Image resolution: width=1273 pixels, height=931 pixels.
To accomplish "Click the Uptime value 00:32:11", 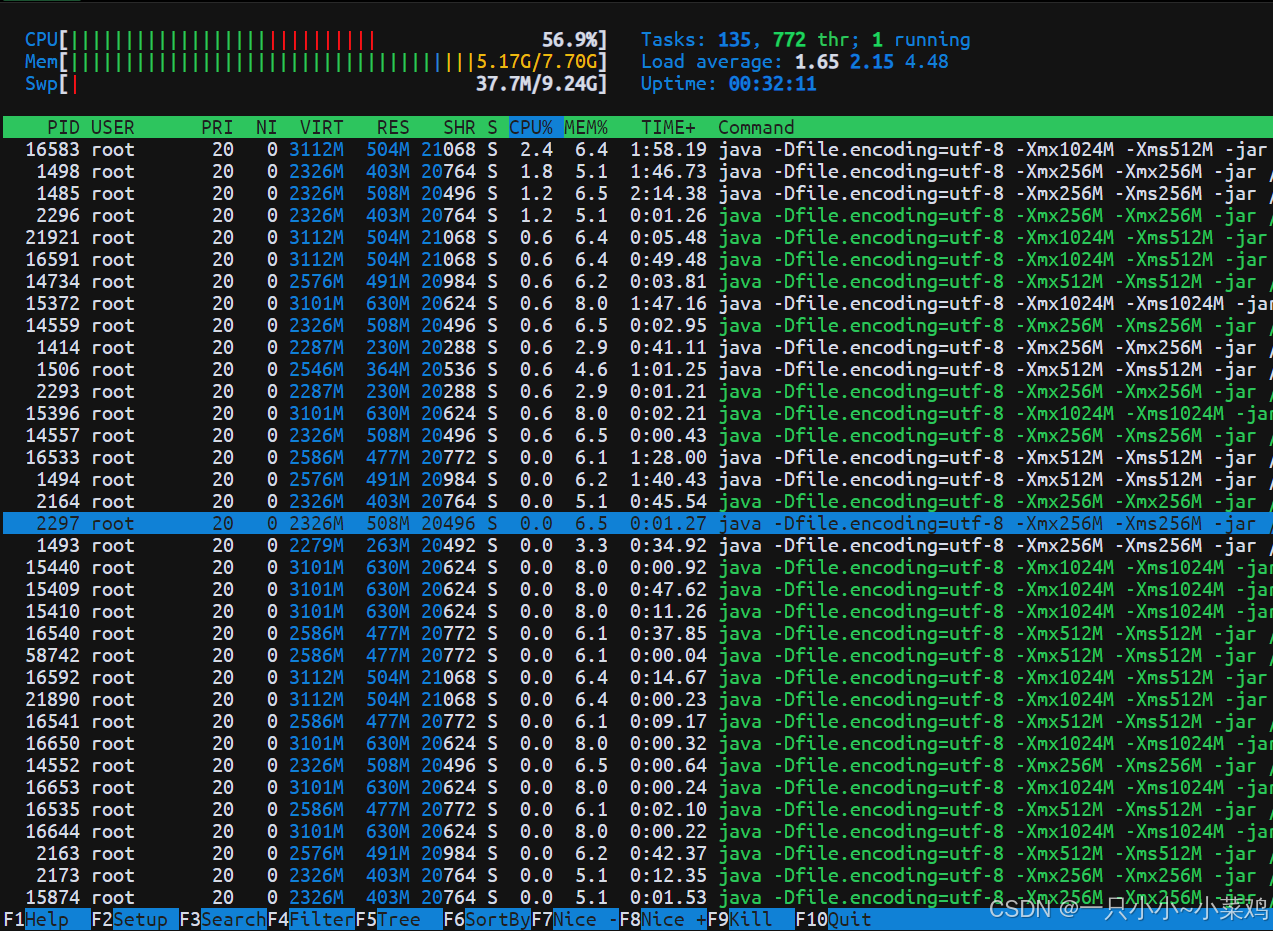I will (x=773, y=84).
